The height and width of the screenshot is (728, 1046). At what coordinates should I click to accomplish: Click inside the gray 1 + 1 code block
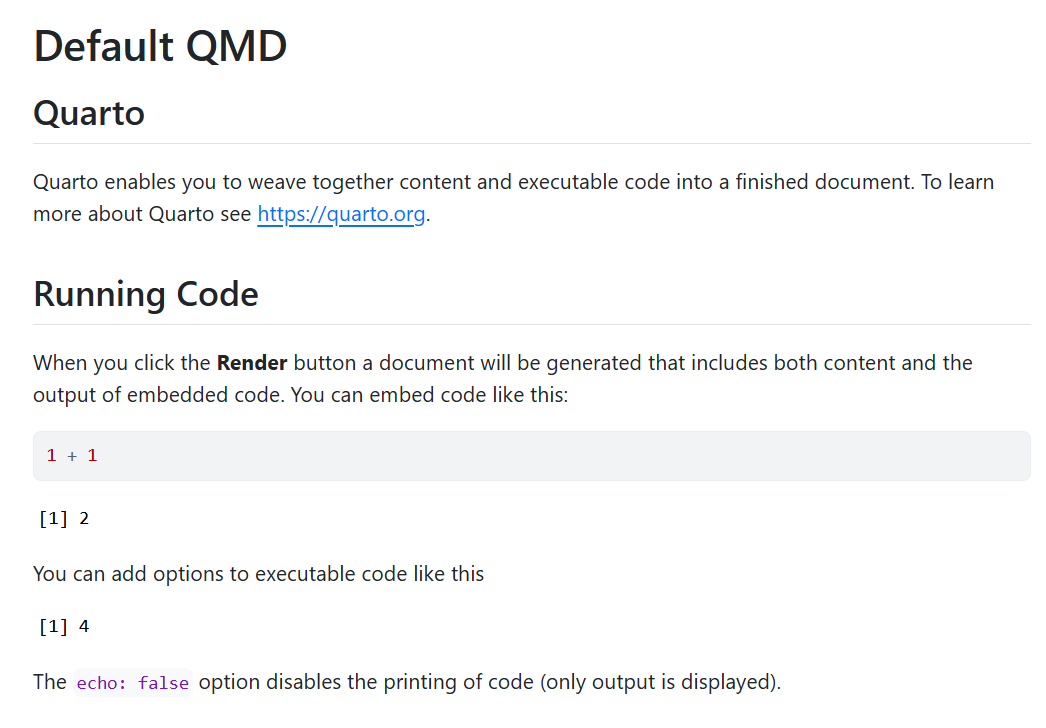click(532, 456)
